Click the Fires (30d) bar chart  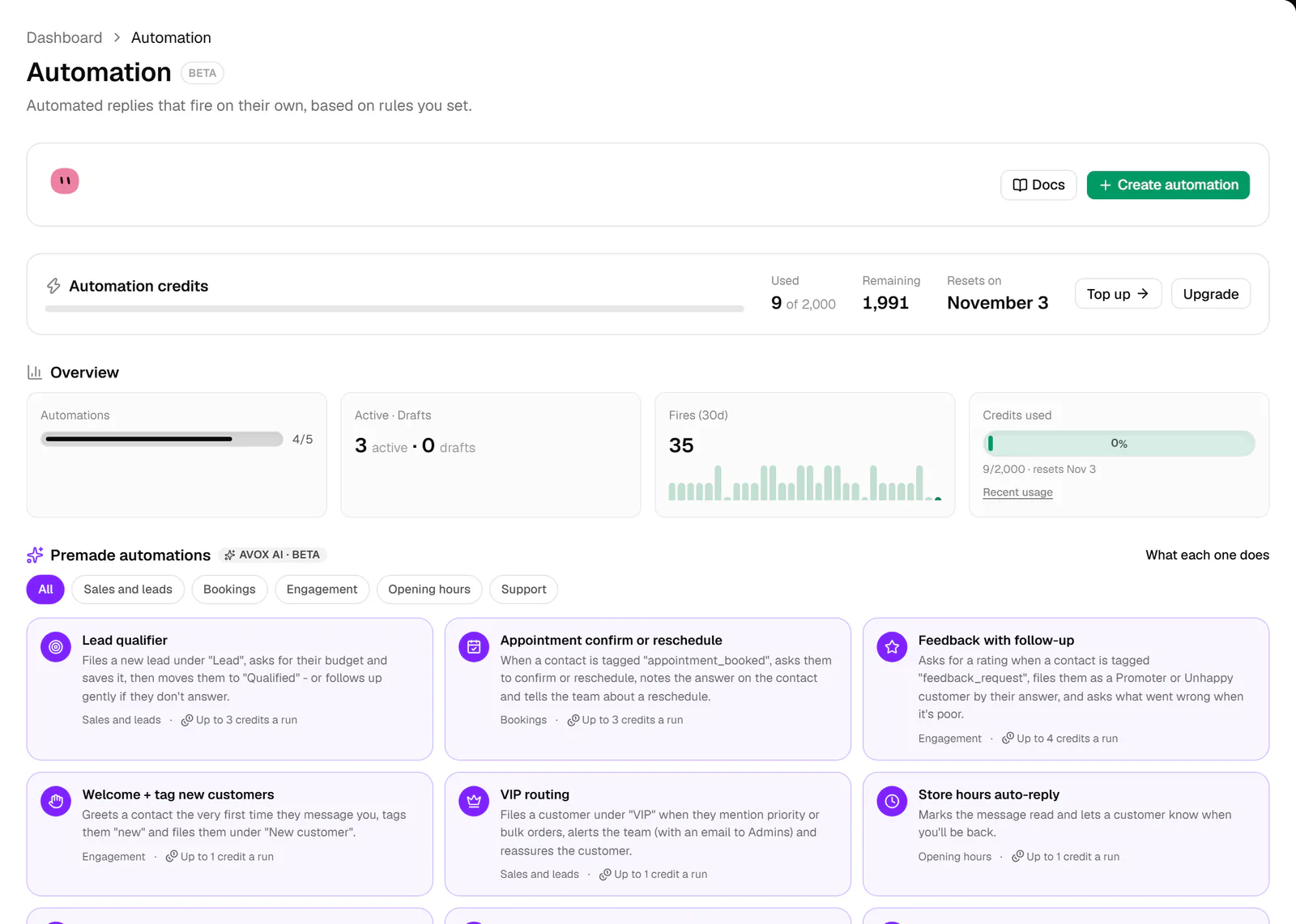pos(805,483)
